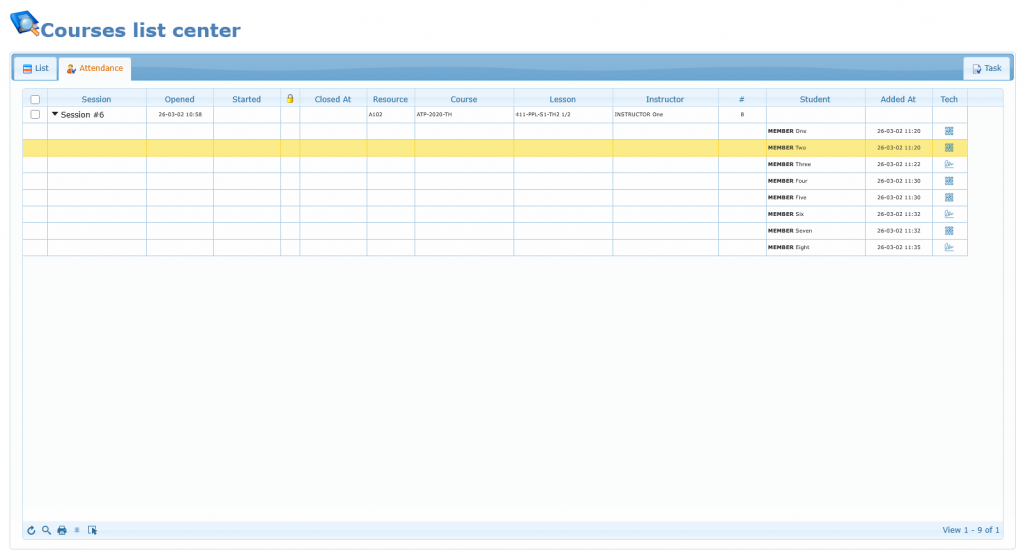Sort by the Student column header
Screen dimensions: 1024x559
click(815, 99)
